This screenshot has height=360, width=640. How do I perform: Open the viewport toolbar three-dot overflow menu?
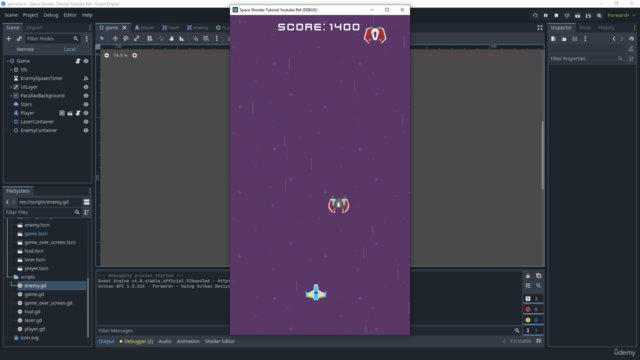tap(217, 38)
